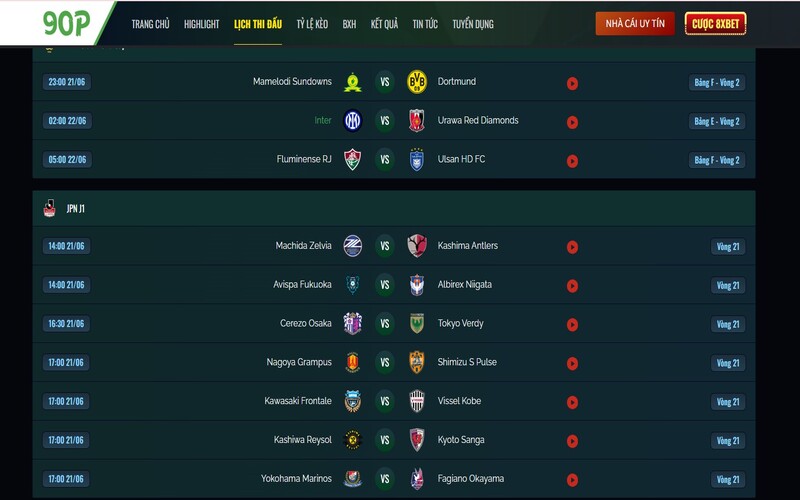Click the Inter club crest
The image size is (800, 500).
coord(352,121)
